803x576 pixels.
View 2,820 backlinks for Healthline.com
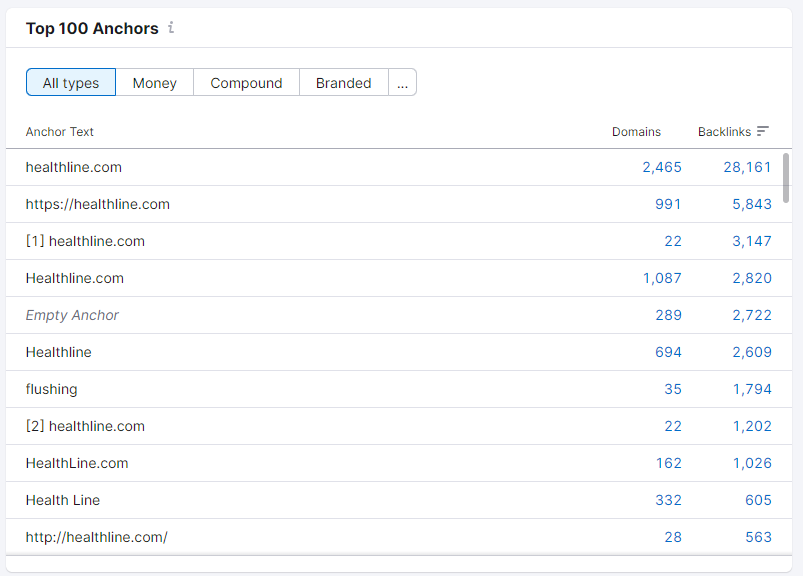[x=752, y=278]
